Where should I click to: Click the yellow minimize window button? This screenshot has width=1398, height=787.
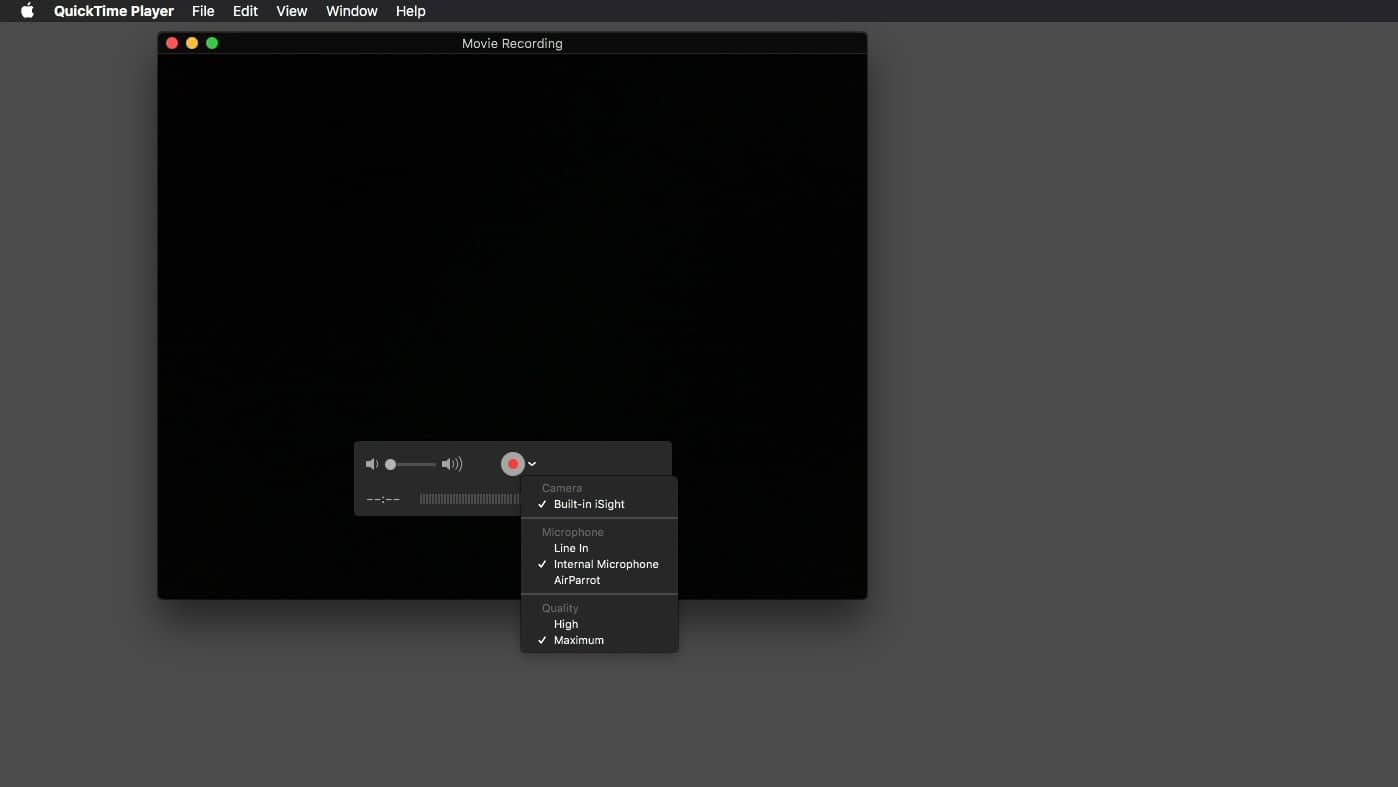click(192, 43)
